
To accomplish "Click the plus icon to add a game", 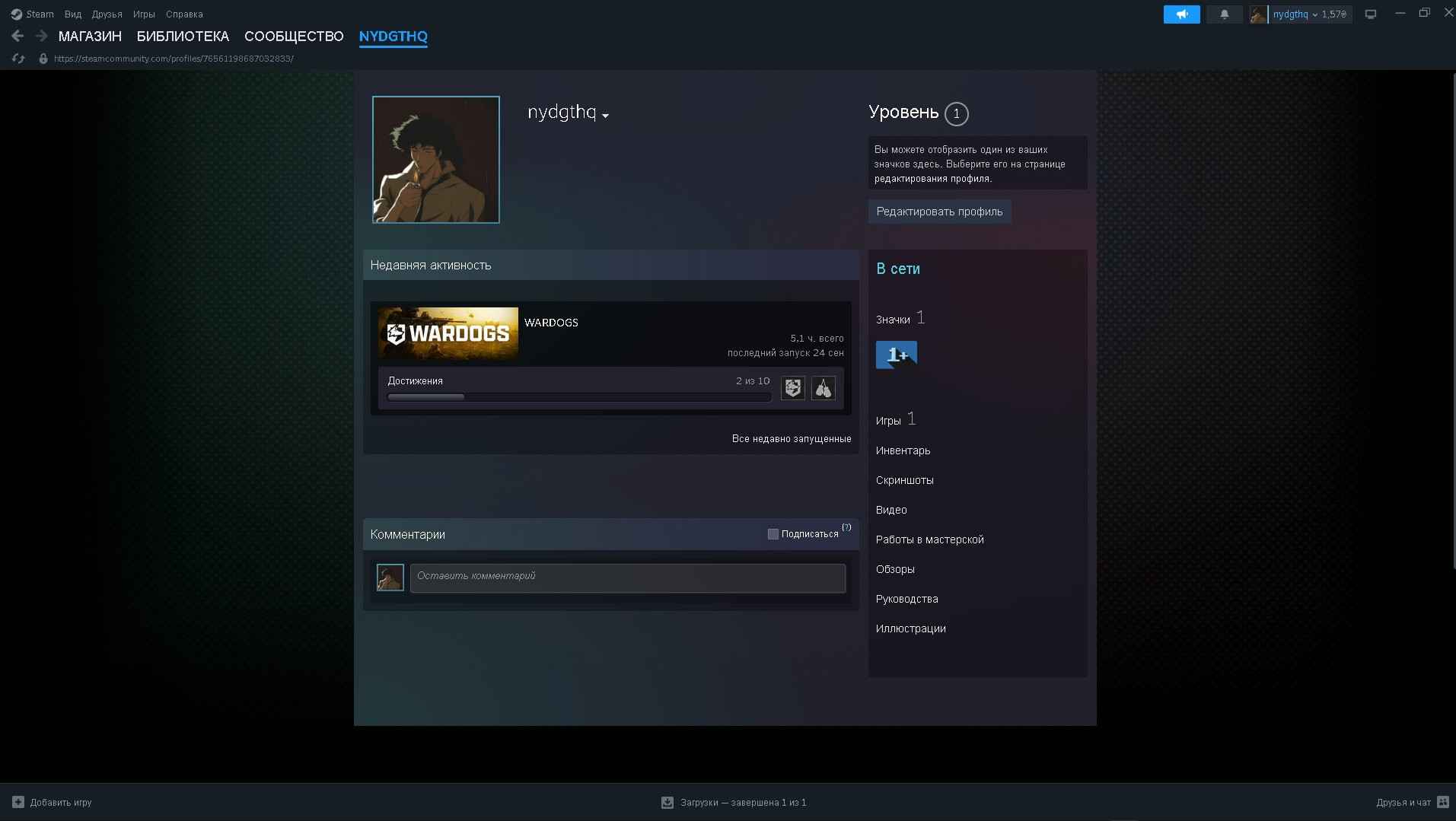I will tap(18, 802).
